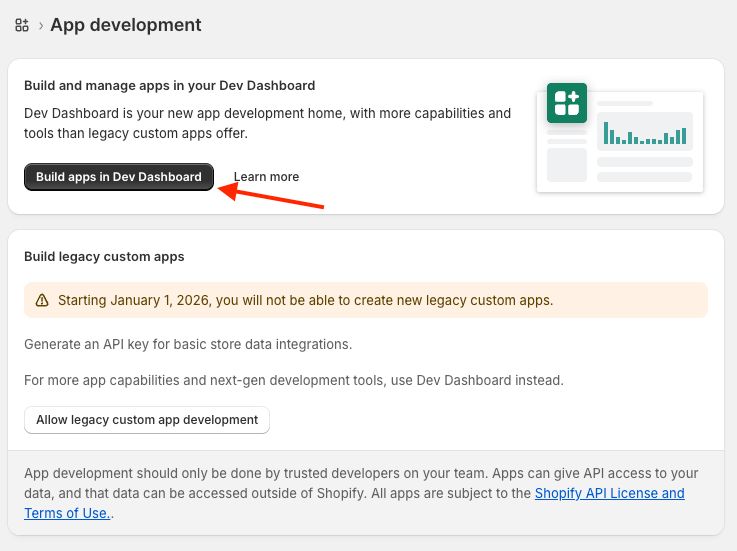Click the Build and manage apps heading
The width and height of the screenshot is (737, 551).
click(x=169, y=86)
